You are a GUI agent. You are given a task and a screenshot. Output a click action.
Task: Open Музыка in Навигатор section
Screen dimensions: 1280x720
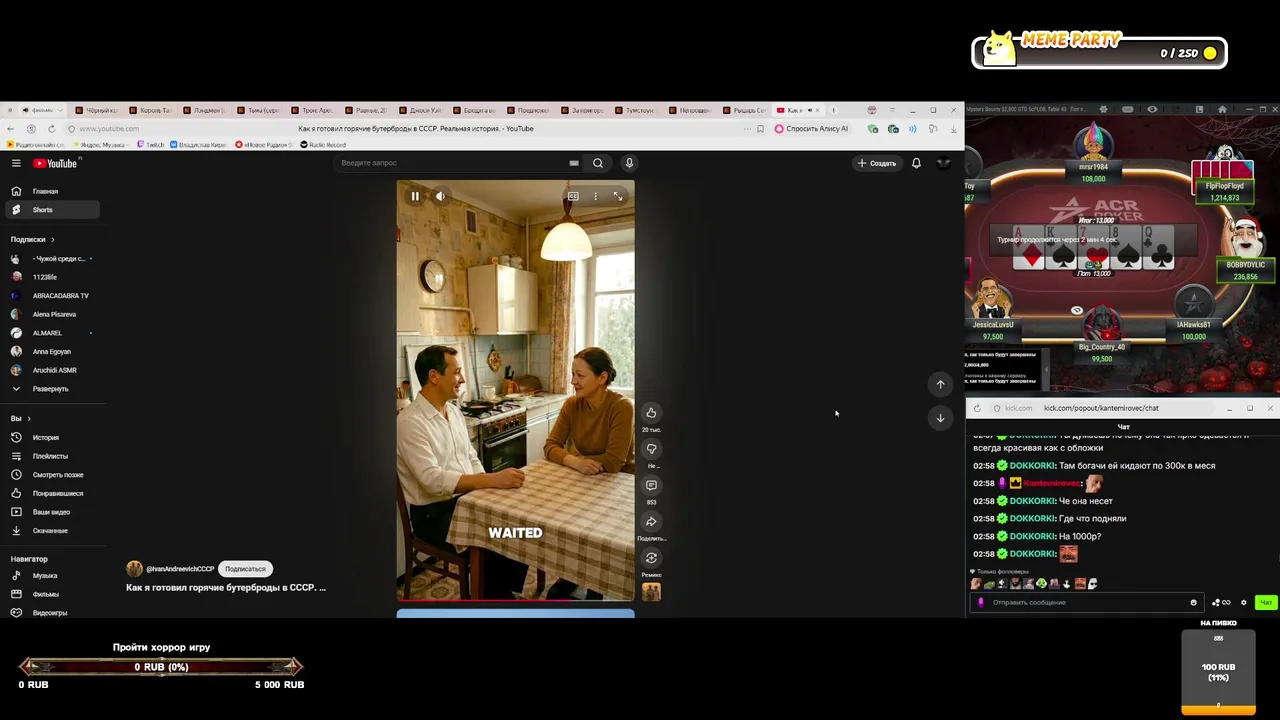pyautogui.click(x=50, y=576)
